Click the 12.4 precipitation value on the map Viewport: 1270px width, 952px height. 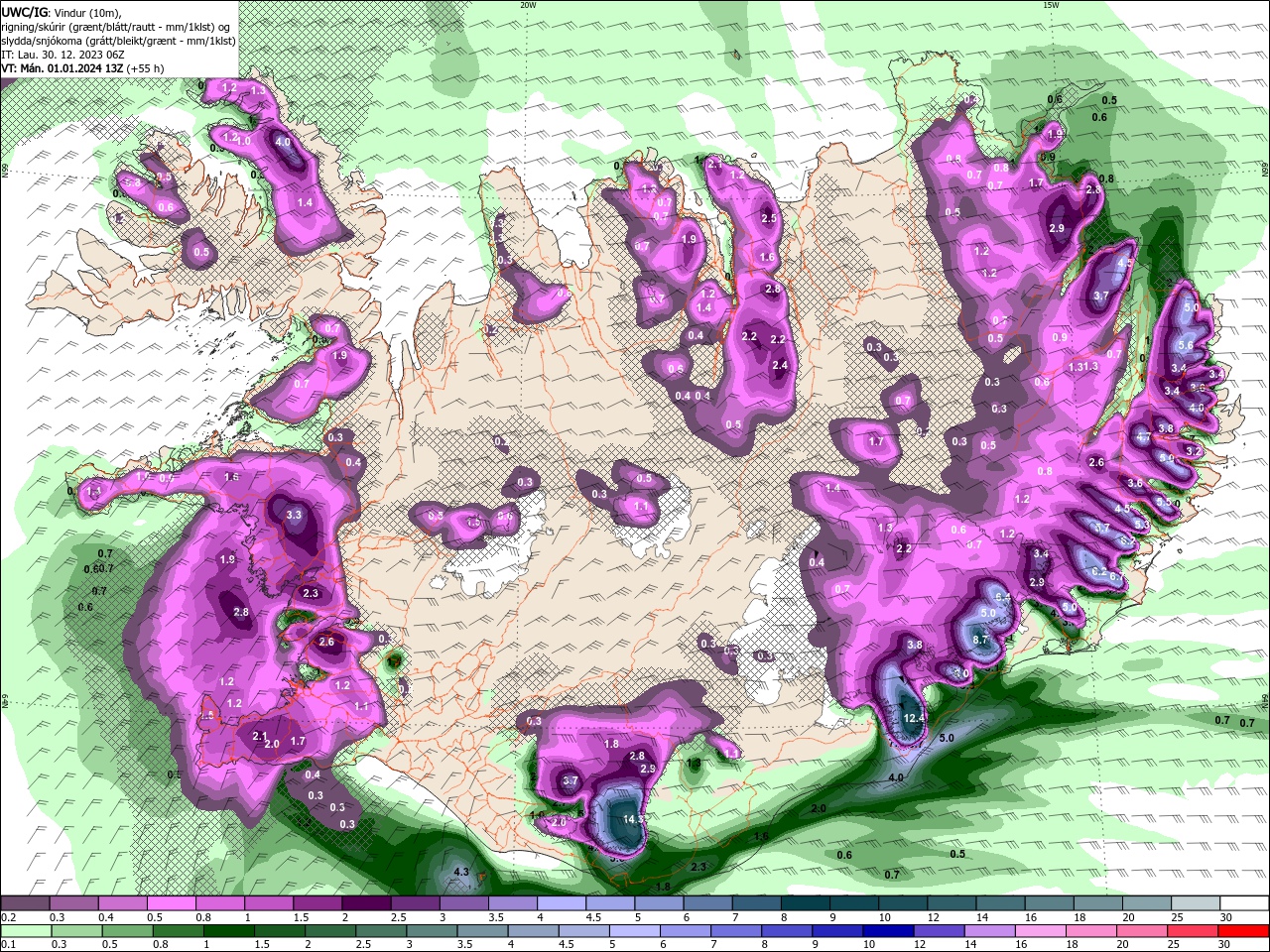914,717
